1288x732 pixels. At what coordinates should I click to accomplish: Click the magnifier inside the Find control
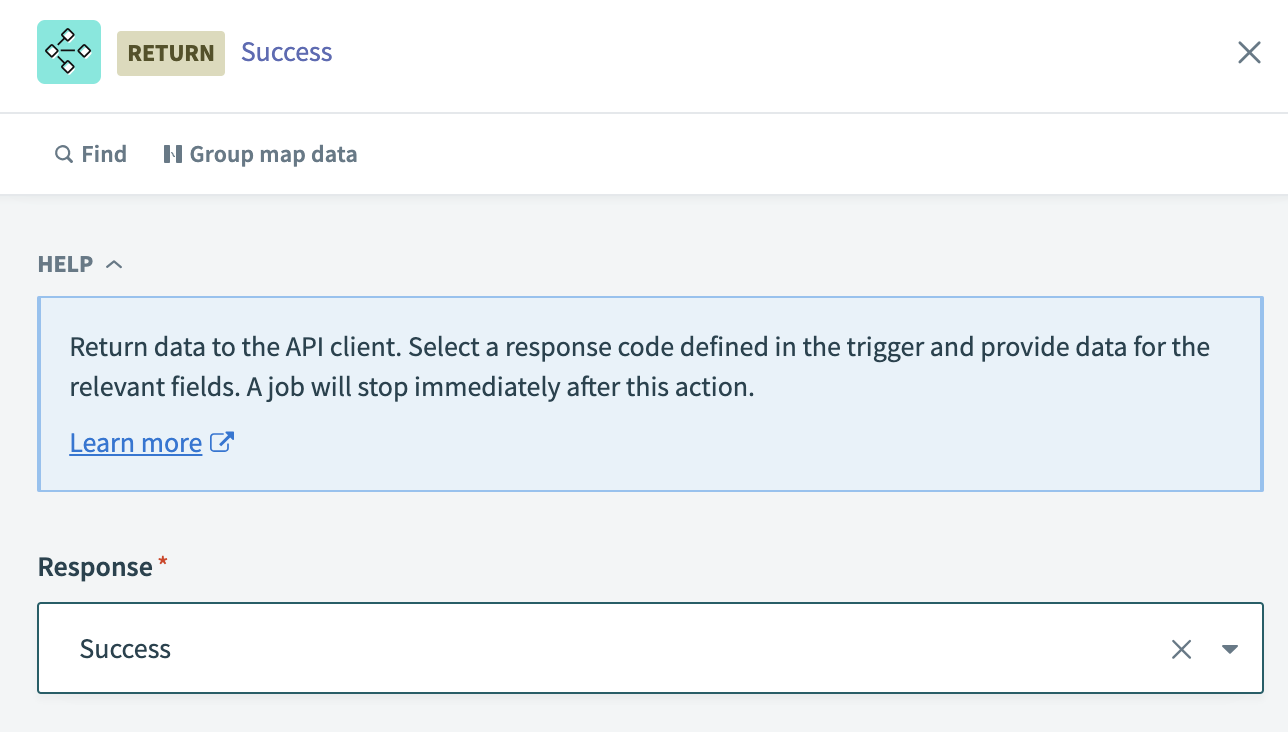tap(64, 154)
